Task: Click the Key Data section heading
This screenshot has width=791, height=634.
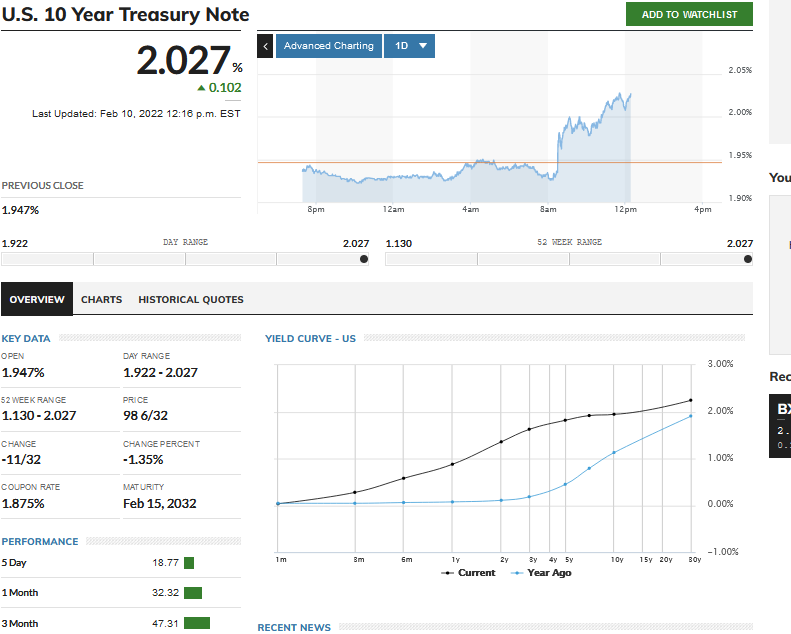Action: [26, 338]
